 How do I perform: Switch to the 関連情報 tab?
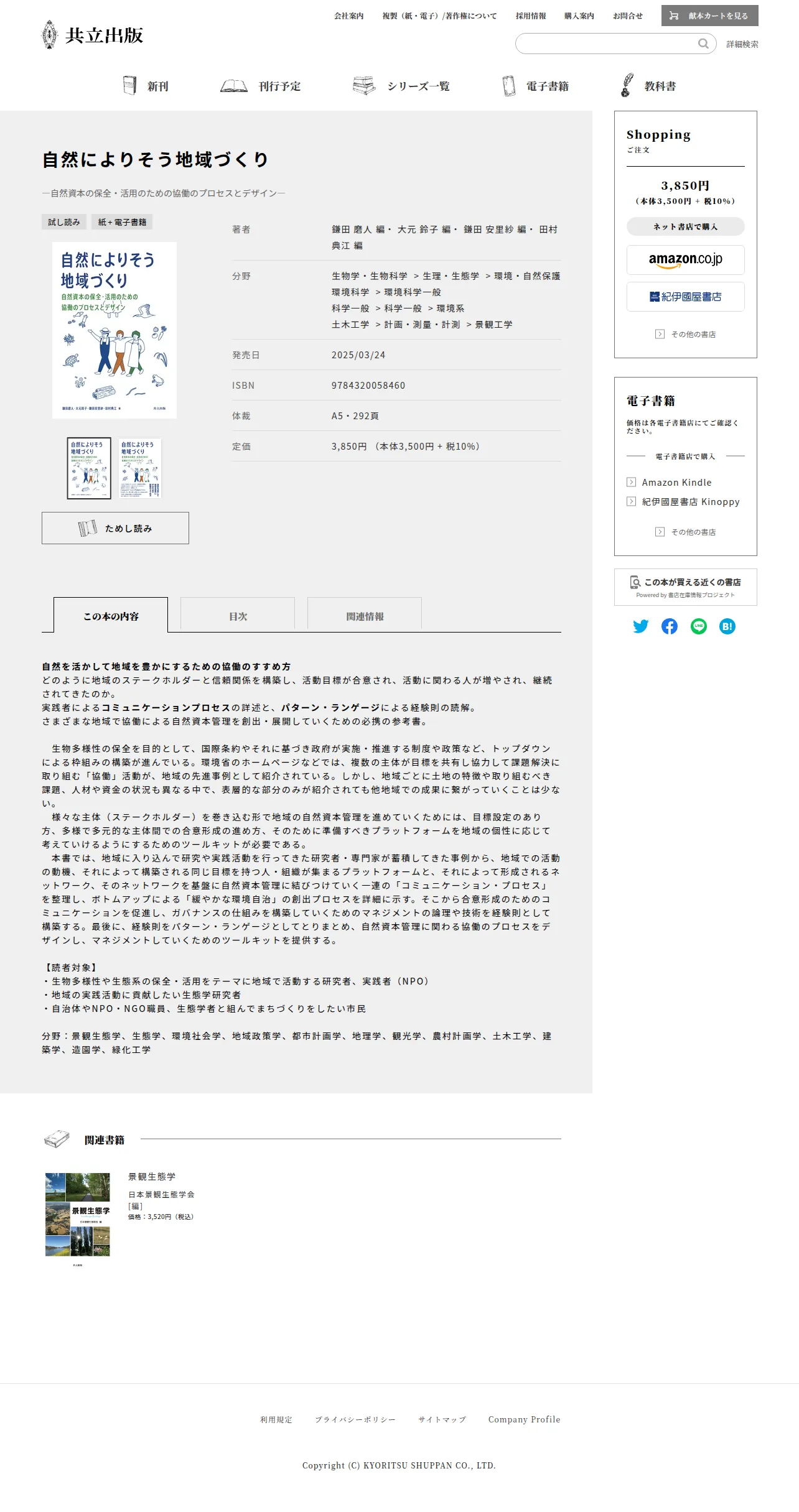point(365,615)
